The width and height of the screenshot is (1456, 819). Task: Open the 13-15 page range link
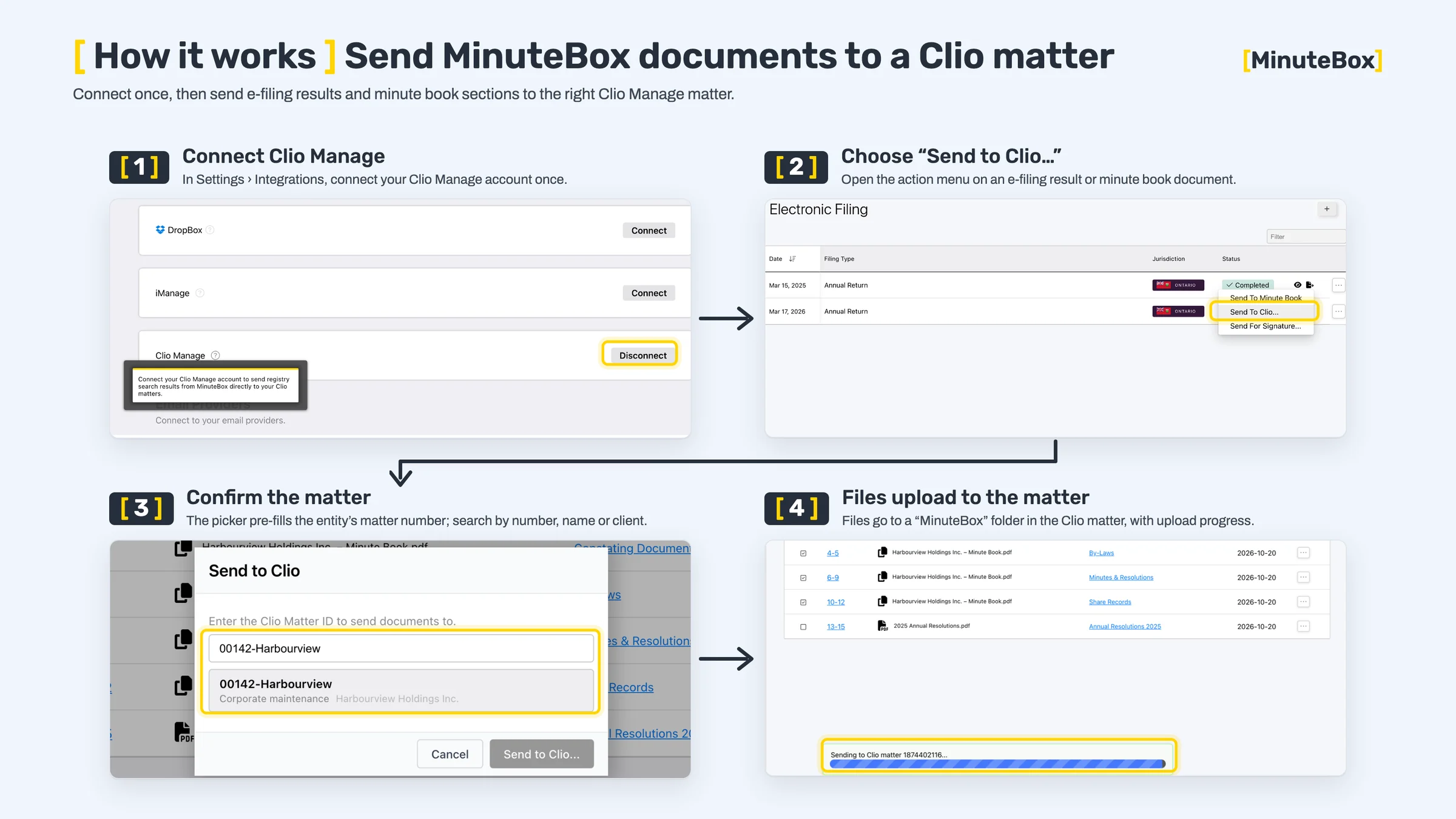[x=835, y=627]
